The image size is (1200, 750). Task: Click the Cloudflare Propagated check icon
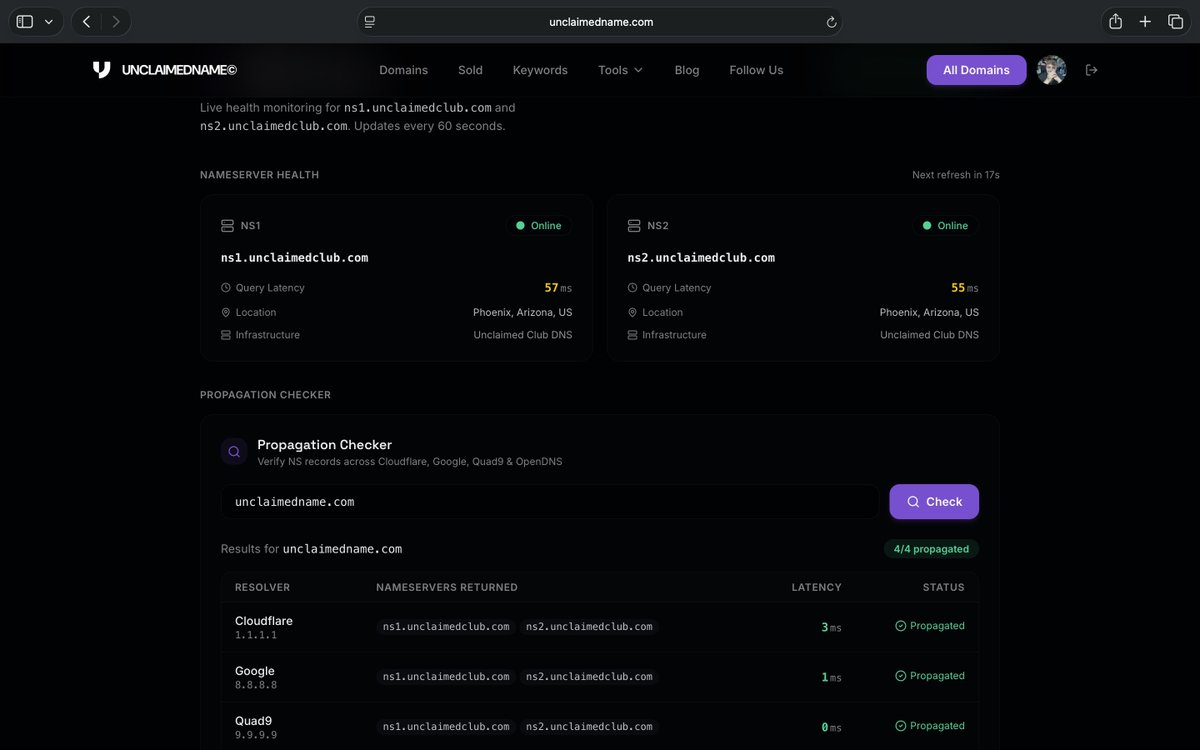[x=900, y=626]
